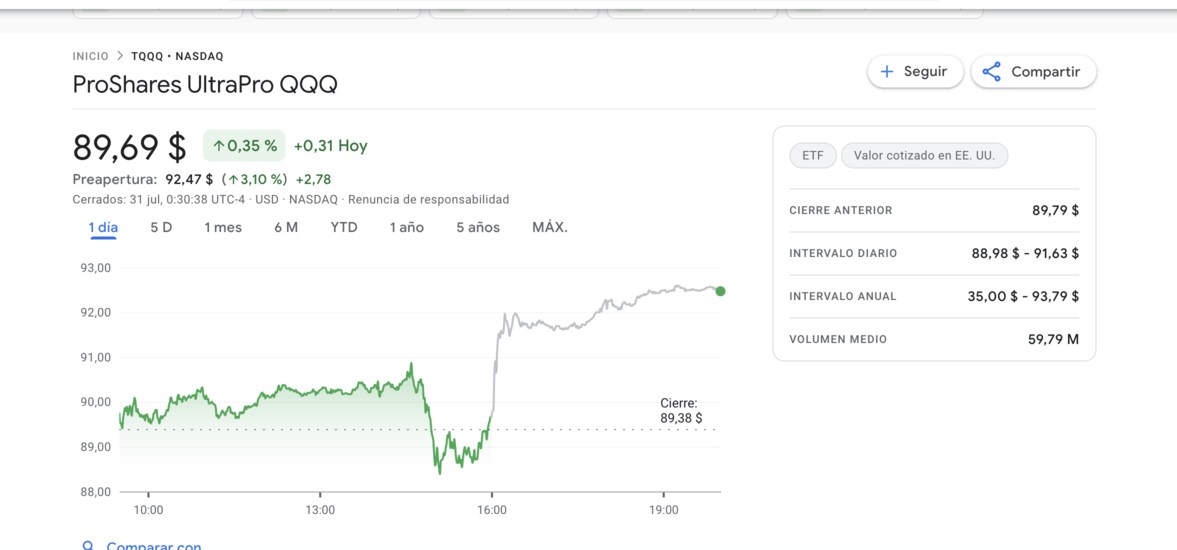
Task: Click the breadcrumb chevron after INICIO
Action: click(119, 56)
